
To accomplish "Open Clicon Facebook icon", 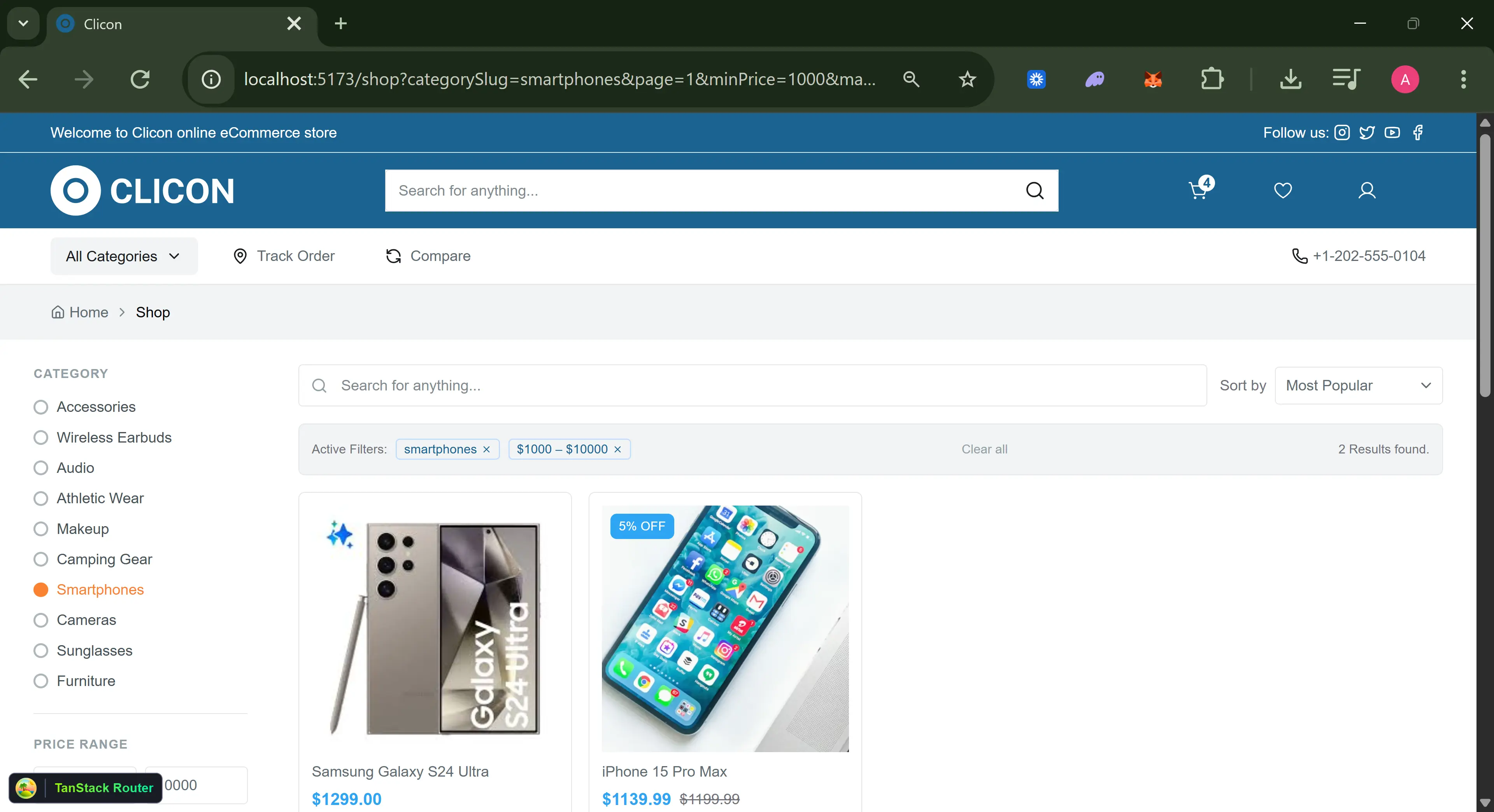I will (x=1417, y=133).
